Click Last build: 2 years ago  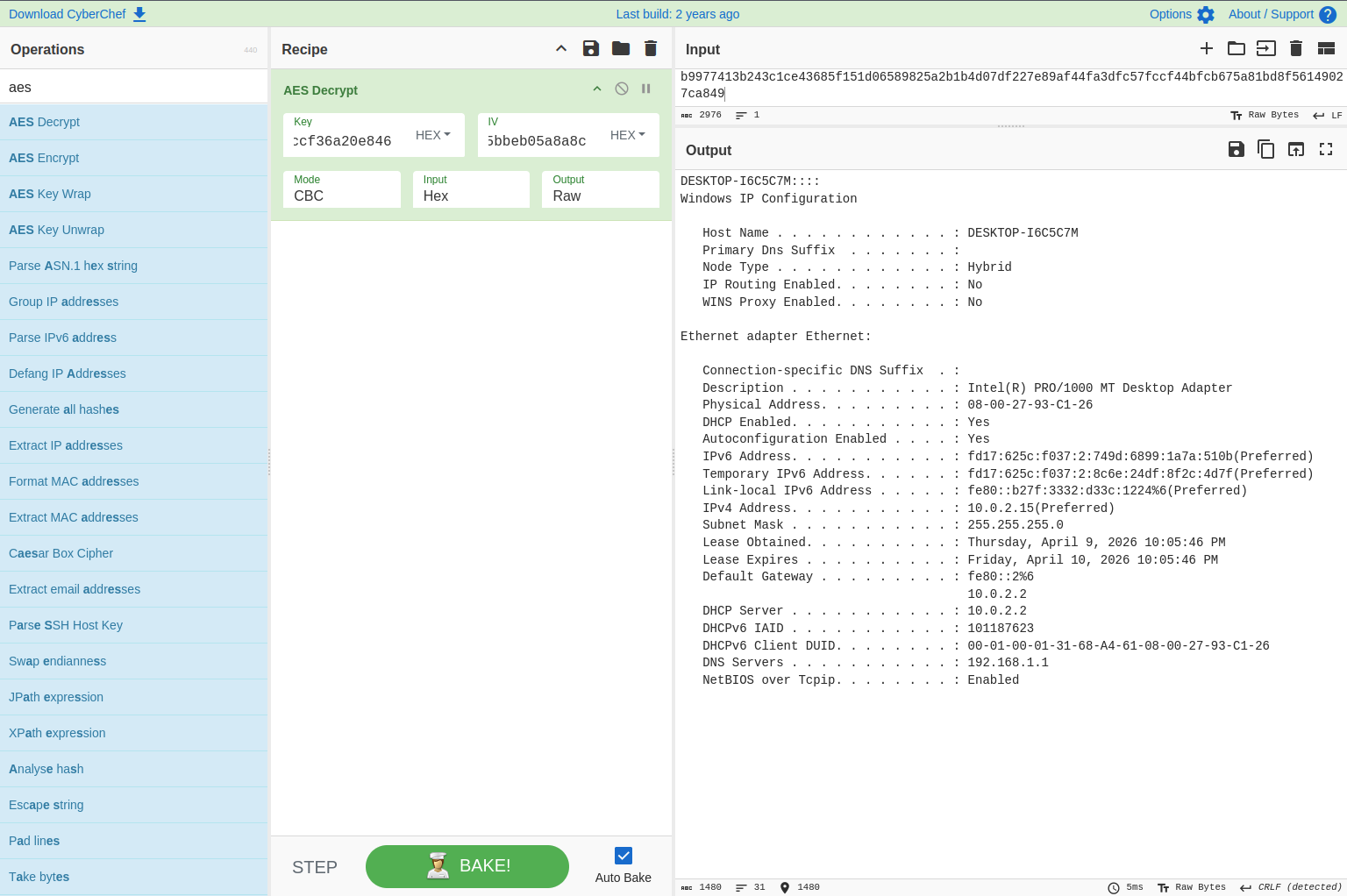(678, 14)
